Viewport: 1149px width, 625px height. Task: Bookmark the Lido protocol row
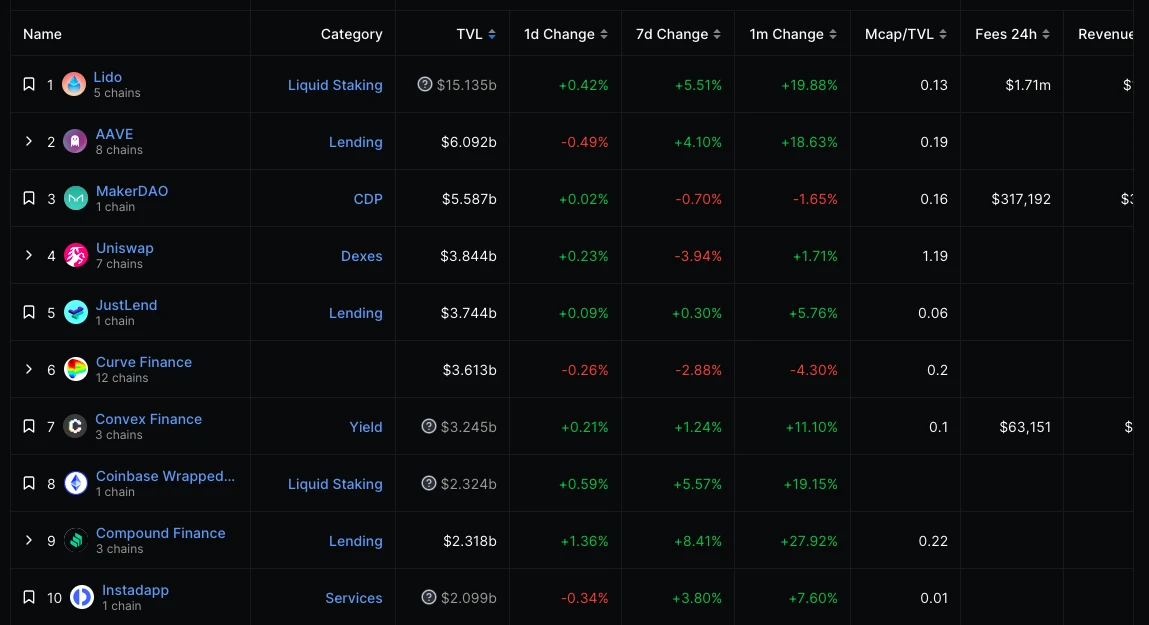coord(29,85)
